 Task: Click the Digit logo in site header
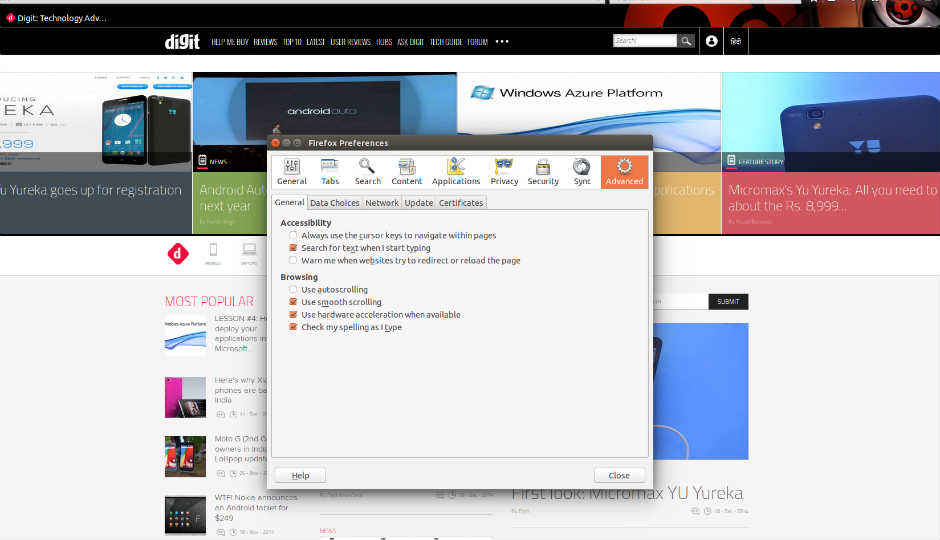point(182,41)
